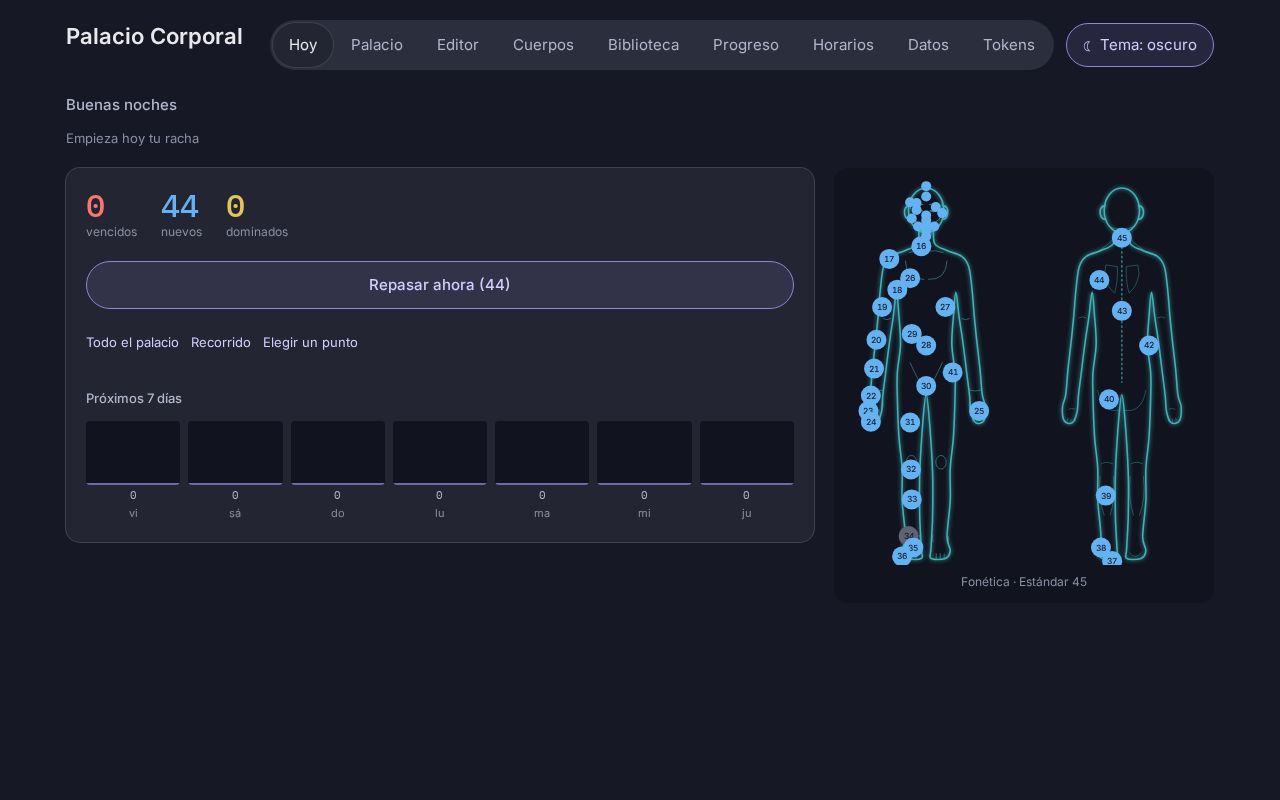Click the 'ju' day bar in forecast
The image size is (1280, 800).
747,453
